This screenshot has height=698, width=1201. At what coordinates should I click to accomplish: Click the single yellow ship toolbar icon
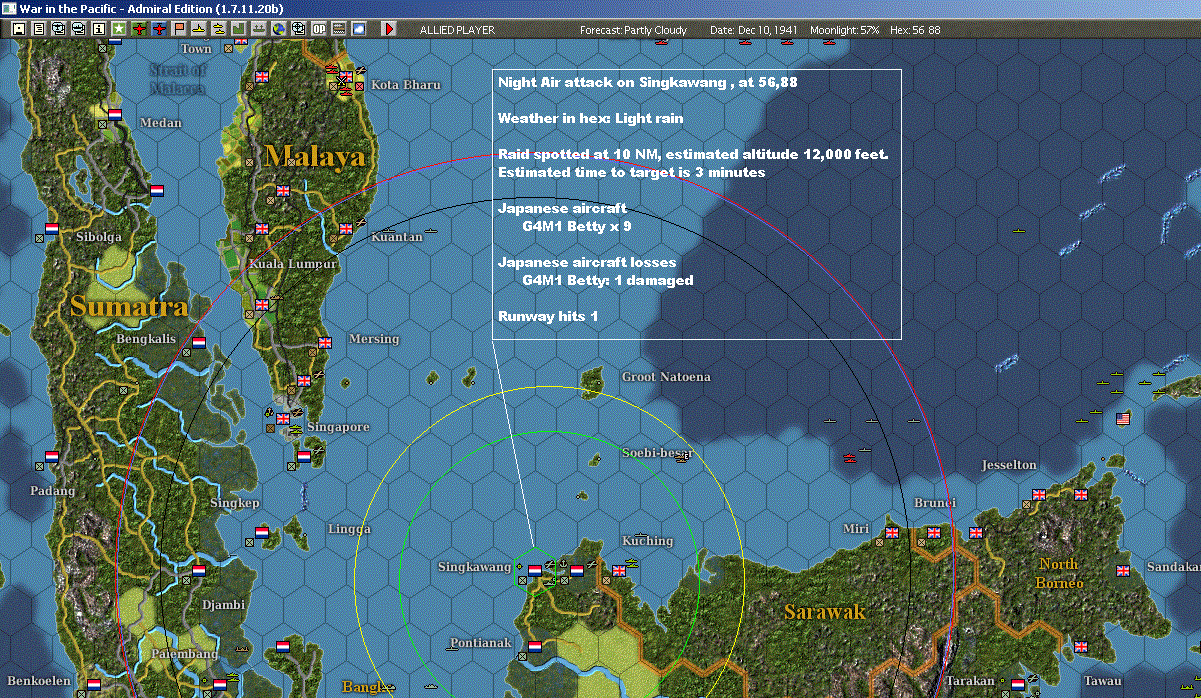pyautogui.click(x=199, y=29)
